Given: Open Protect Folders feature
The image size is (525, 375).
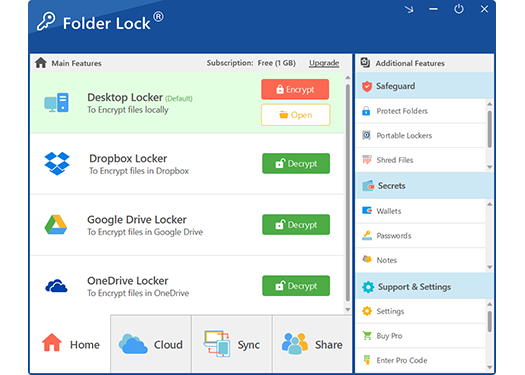Looking at the screenshot, I should click(421, 111).
